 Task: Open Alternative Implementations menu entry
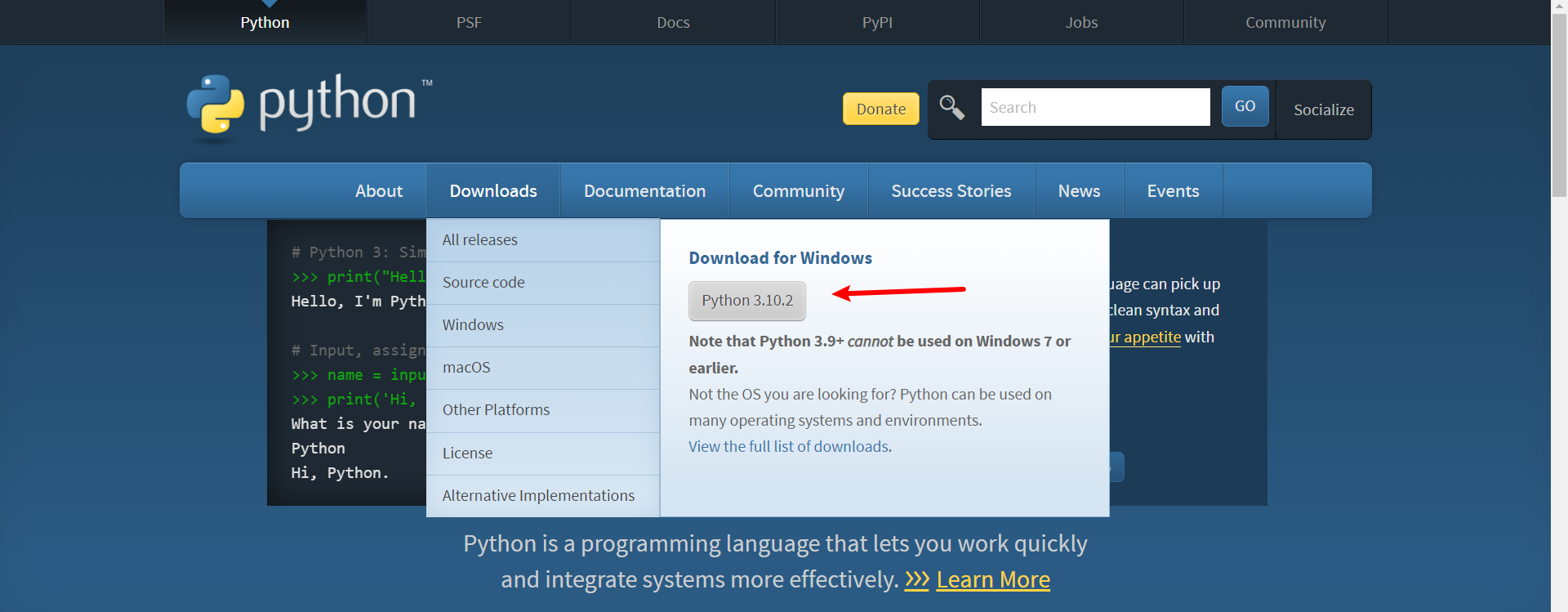[538, 496]
